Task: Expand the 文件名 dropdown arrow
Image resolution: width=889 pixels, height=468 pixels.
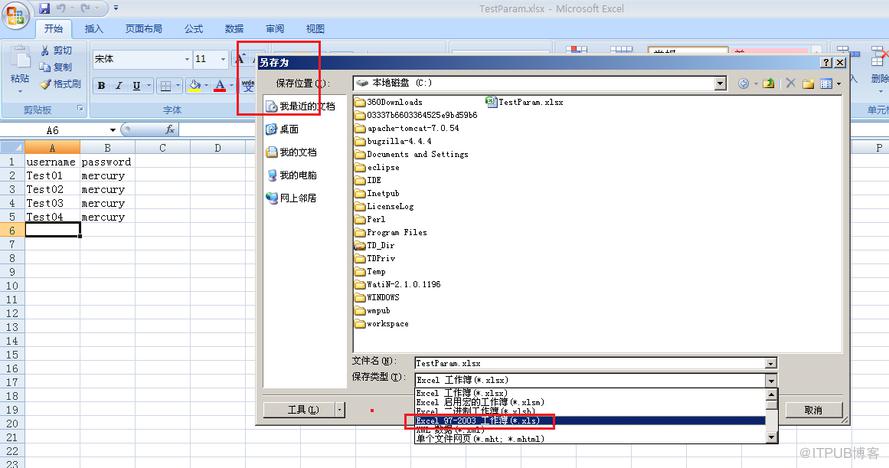Action: [x=771, y=363]
